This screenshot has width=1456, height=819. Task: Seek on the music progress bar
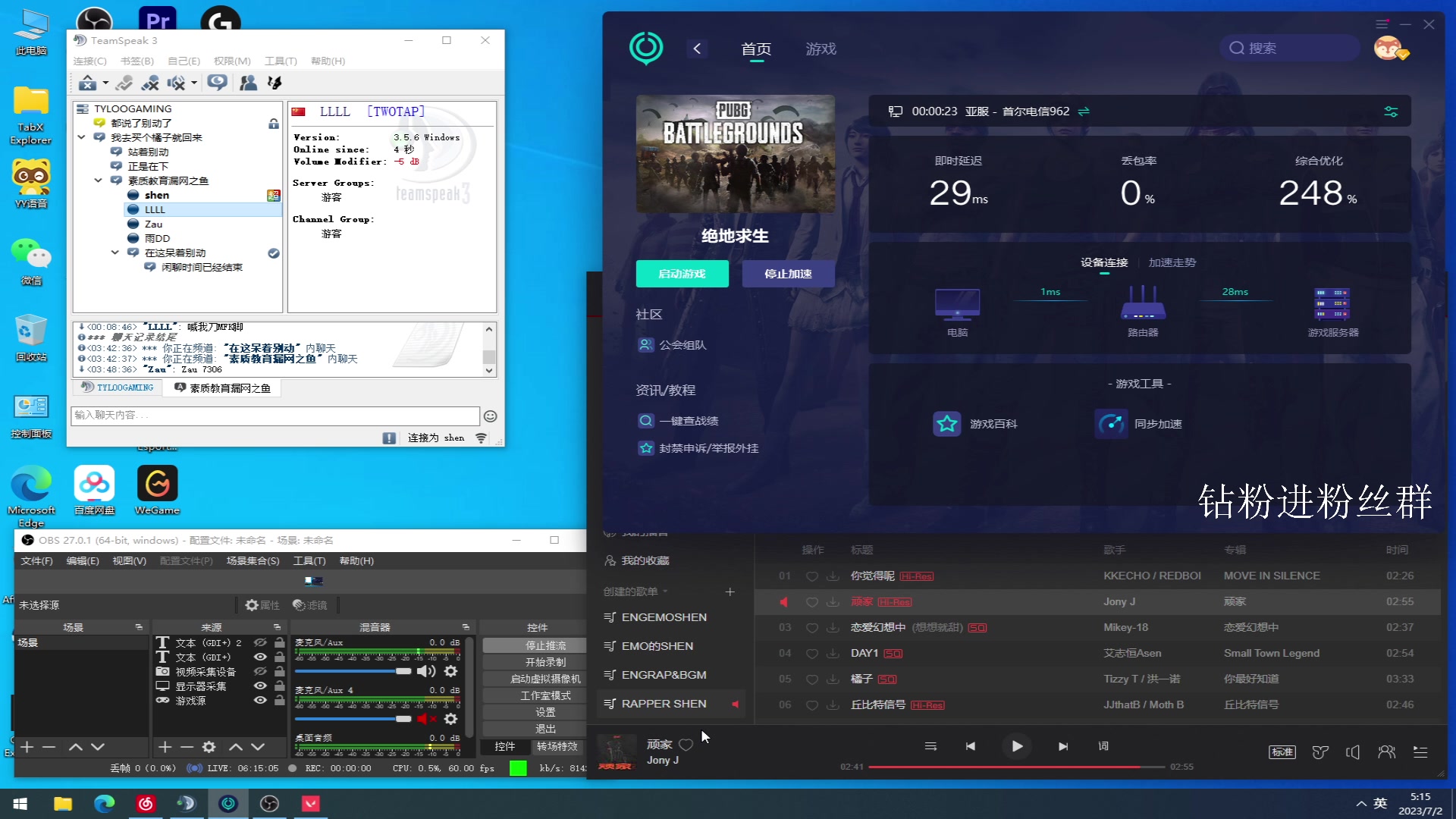1016,767
